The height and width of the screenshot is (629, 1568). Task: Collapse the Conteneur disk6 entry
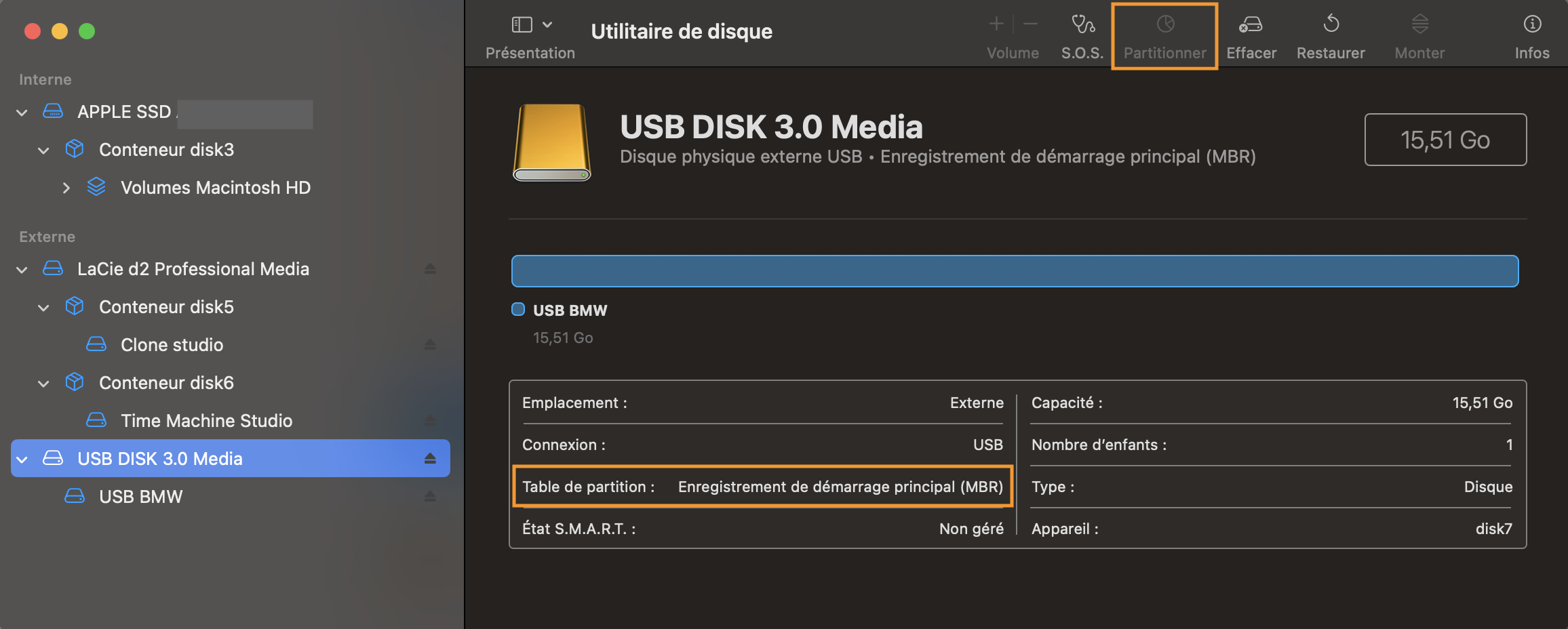coord(44,384)
